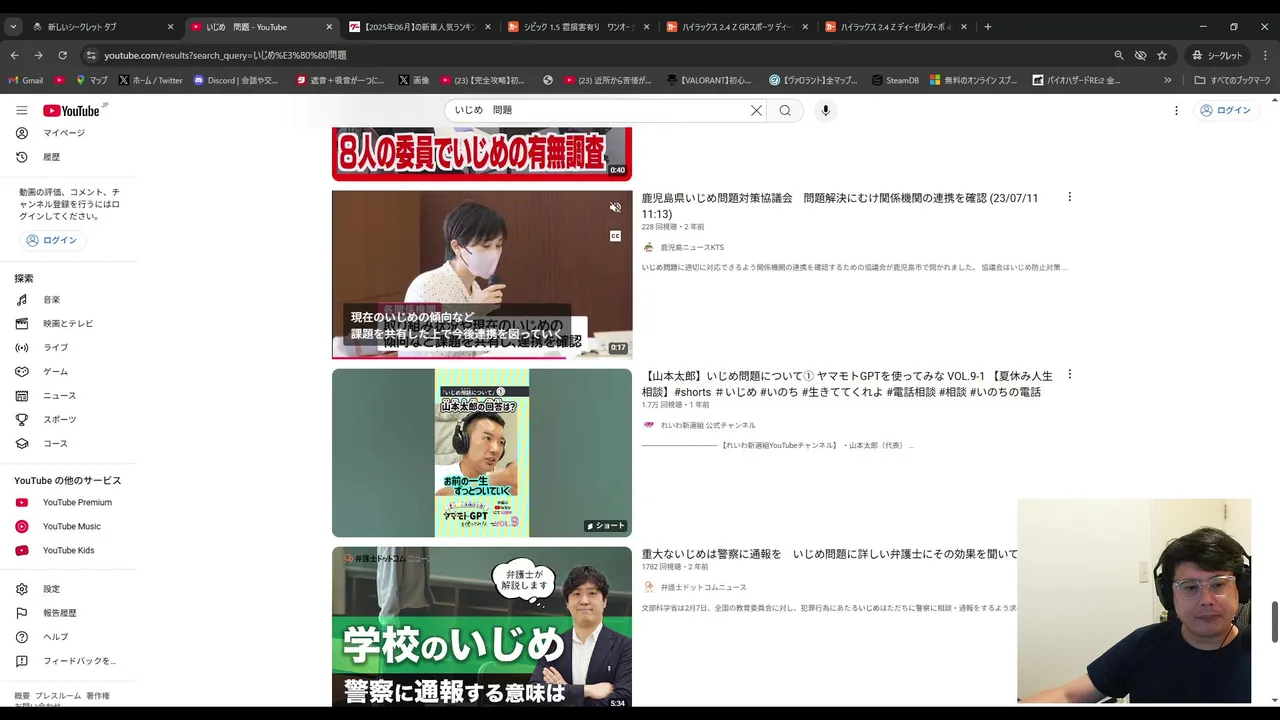Open プレスルーム footer link
Screen dimensions: 1280x720
(58, 696)
